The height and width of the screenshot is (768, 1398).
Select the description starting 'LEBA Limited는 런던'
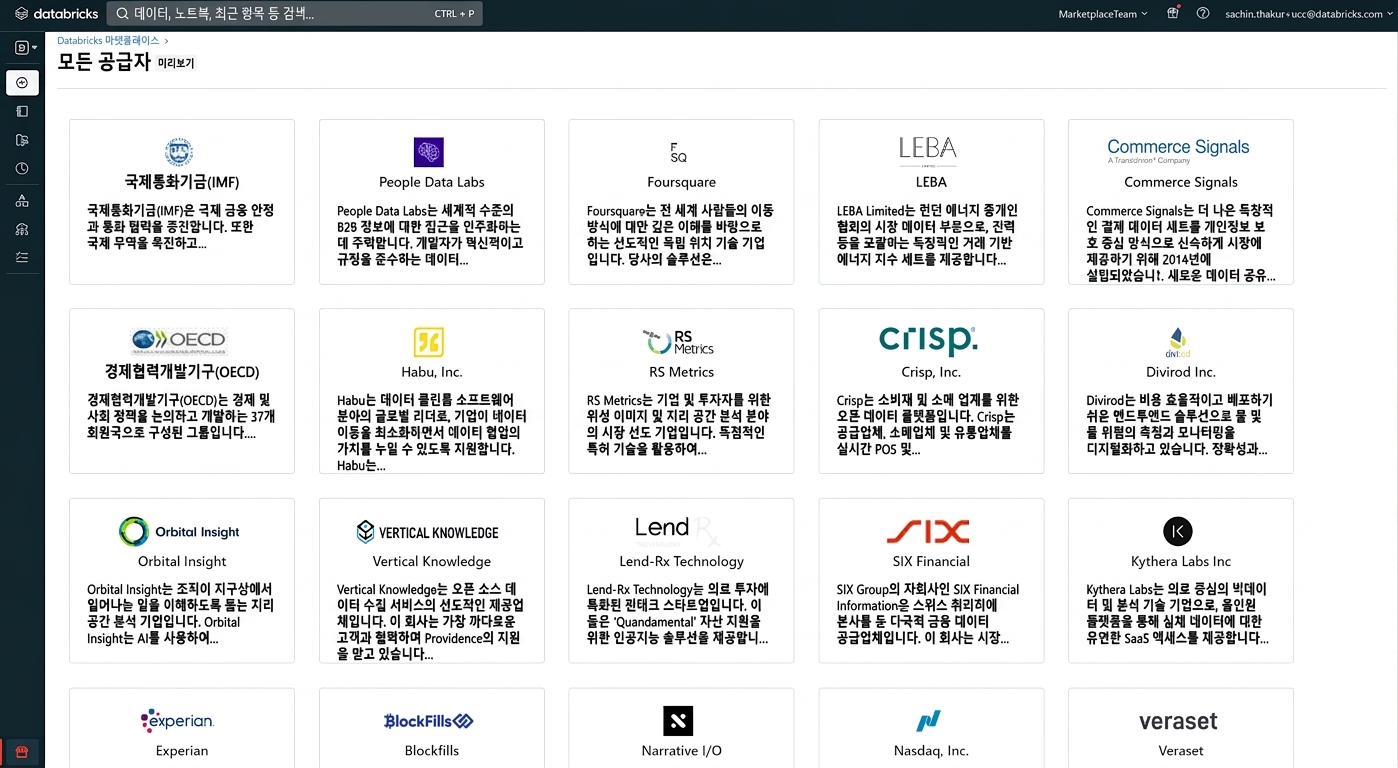(927, 235)
